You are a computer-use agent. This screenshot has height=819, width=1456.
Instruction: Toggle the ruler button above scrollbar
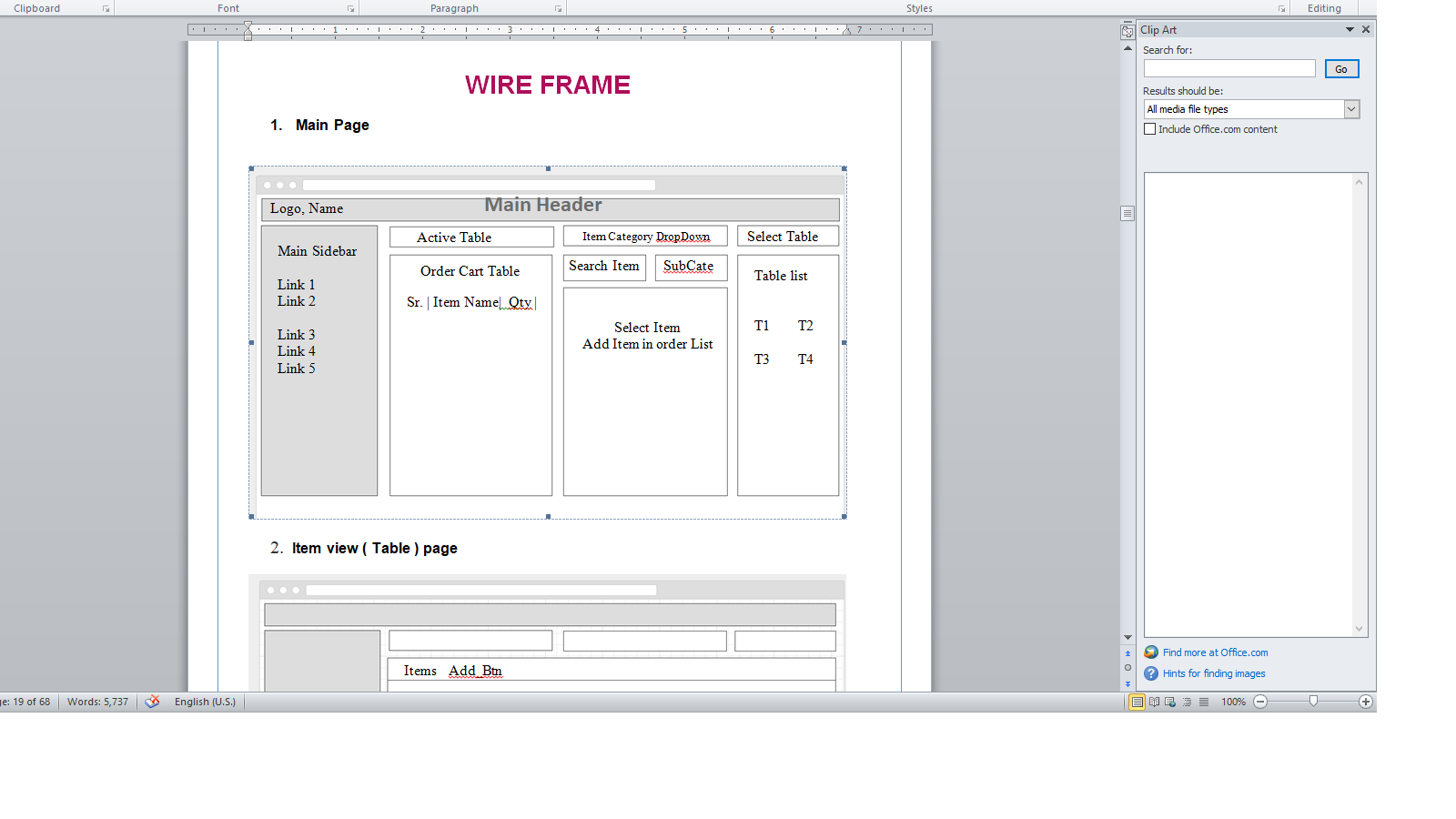[1127, 32]
